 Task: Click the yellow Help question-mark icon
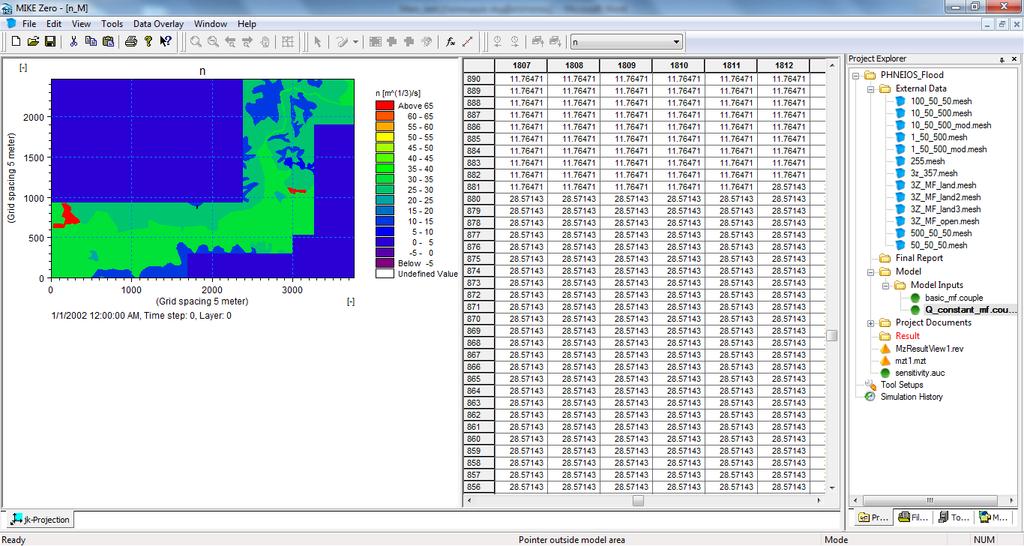[148, 41]
